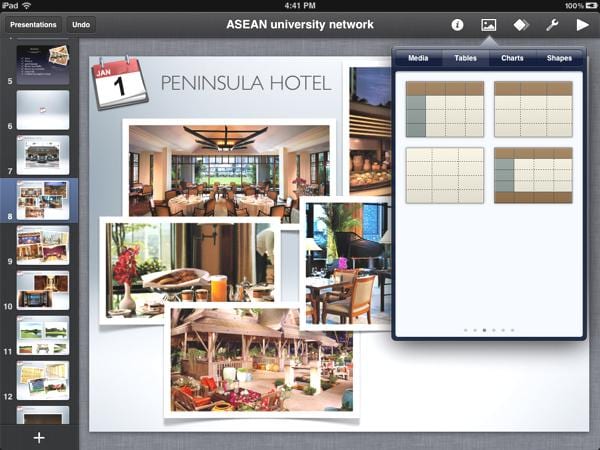Select slide 8 thumbnail

tap(43, 200)
